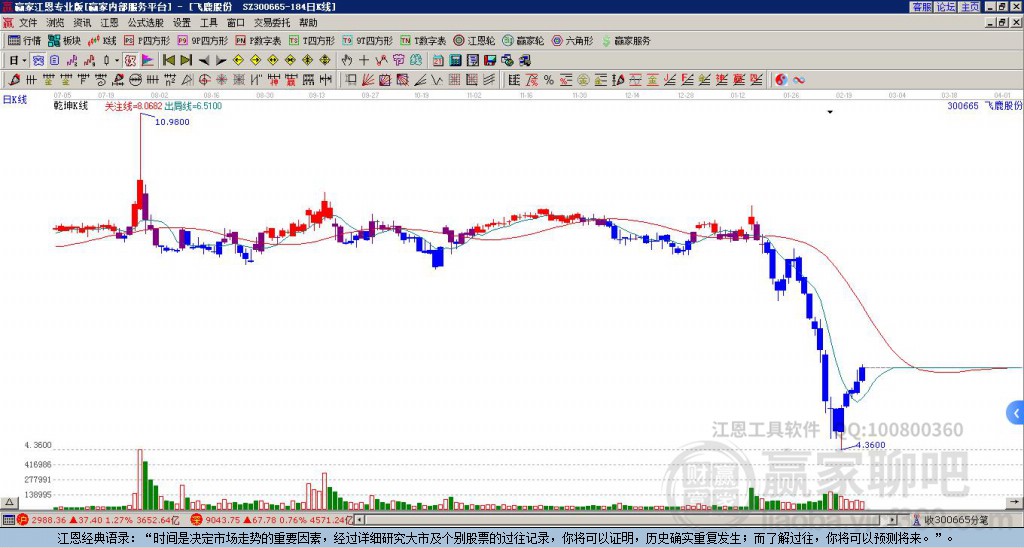The height and width of the screenshot is (548, 1024).
Task: Click the jump-to-first-bar green icon
Action: (x=168, y=61)
